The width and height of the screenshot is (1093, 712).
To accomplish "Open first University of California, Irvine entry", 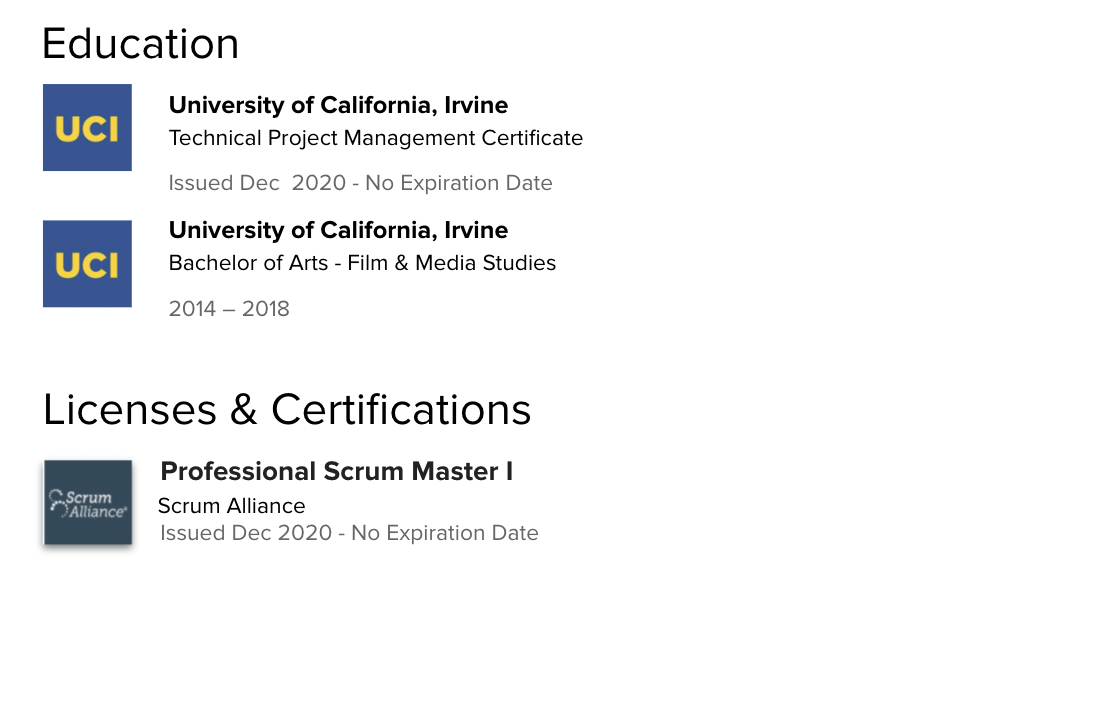I will point(338,105).
